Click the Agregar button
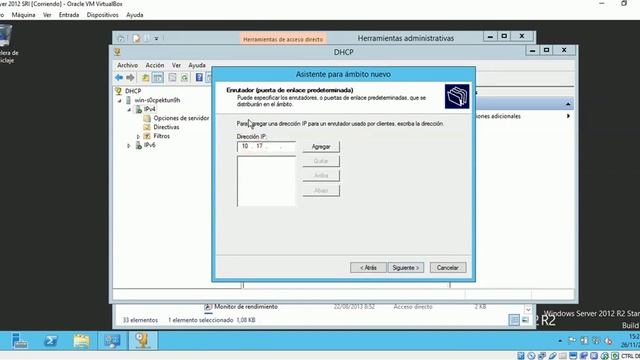Viewport: 640px width, 360px height. (x=321, y=147)
